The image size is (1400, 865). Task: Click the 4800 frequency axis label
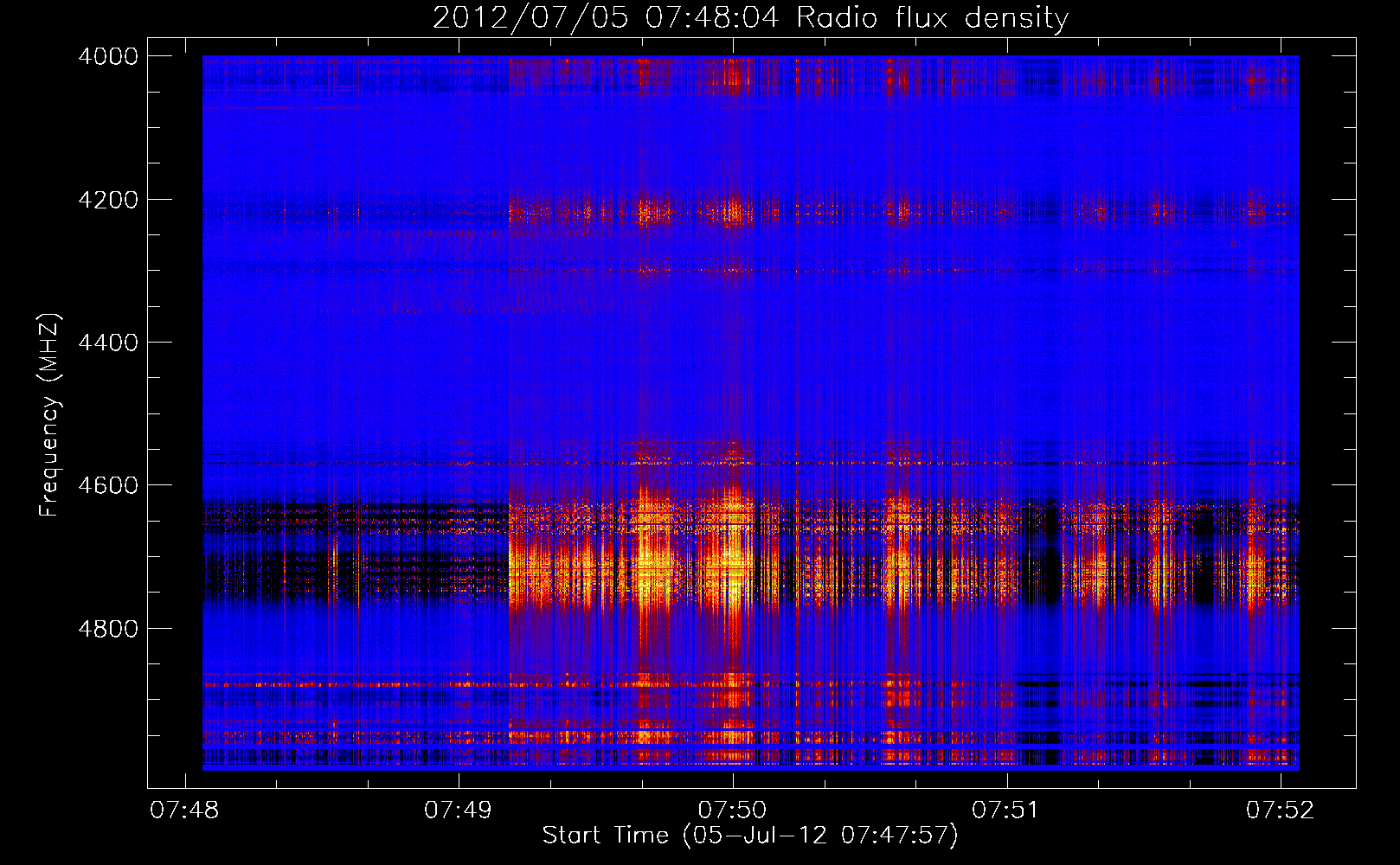tap(108, 629)
